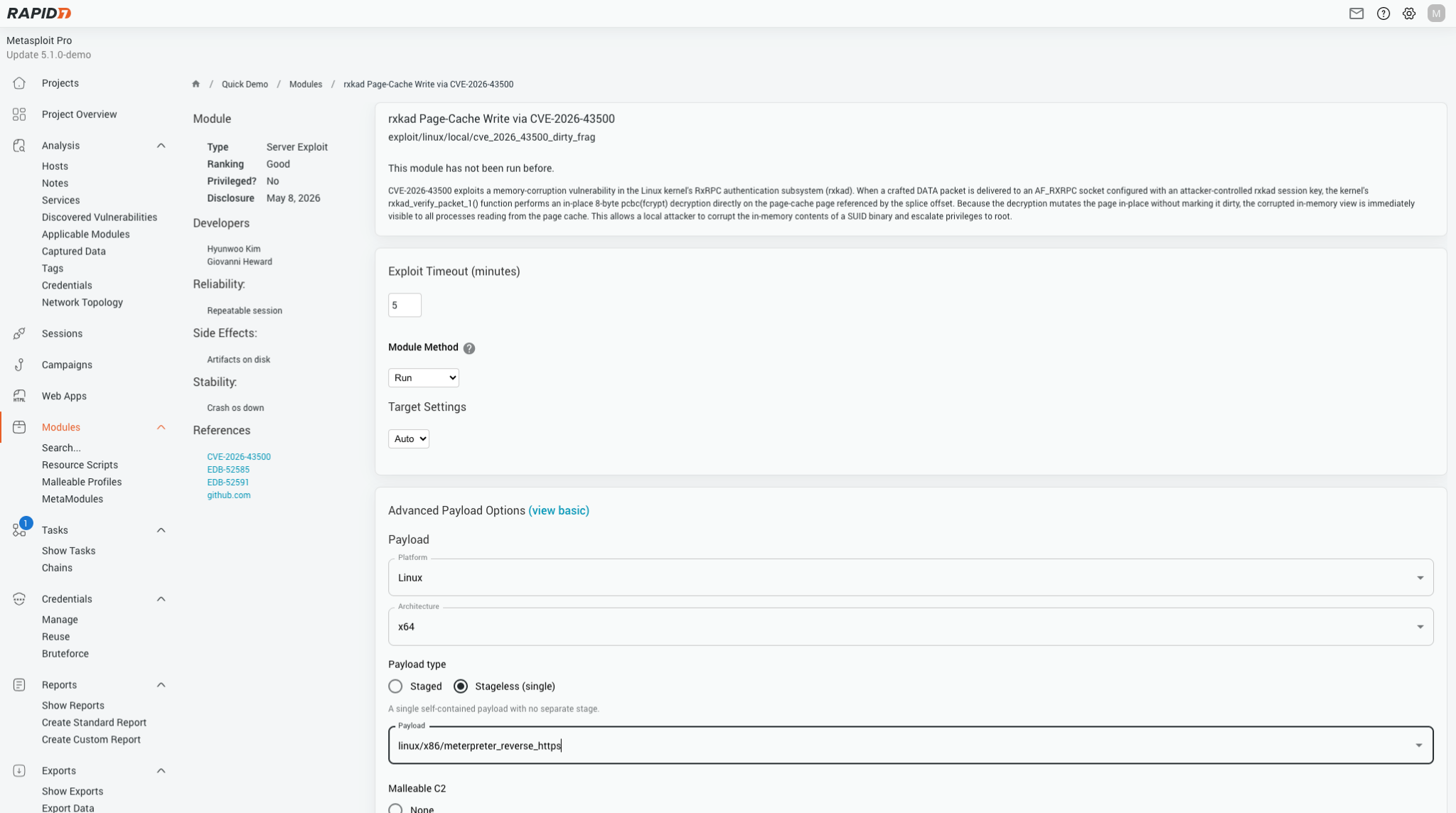1456x813 pixels.
Task: Select the Staged payload type radio
Action: coord(395,687)
